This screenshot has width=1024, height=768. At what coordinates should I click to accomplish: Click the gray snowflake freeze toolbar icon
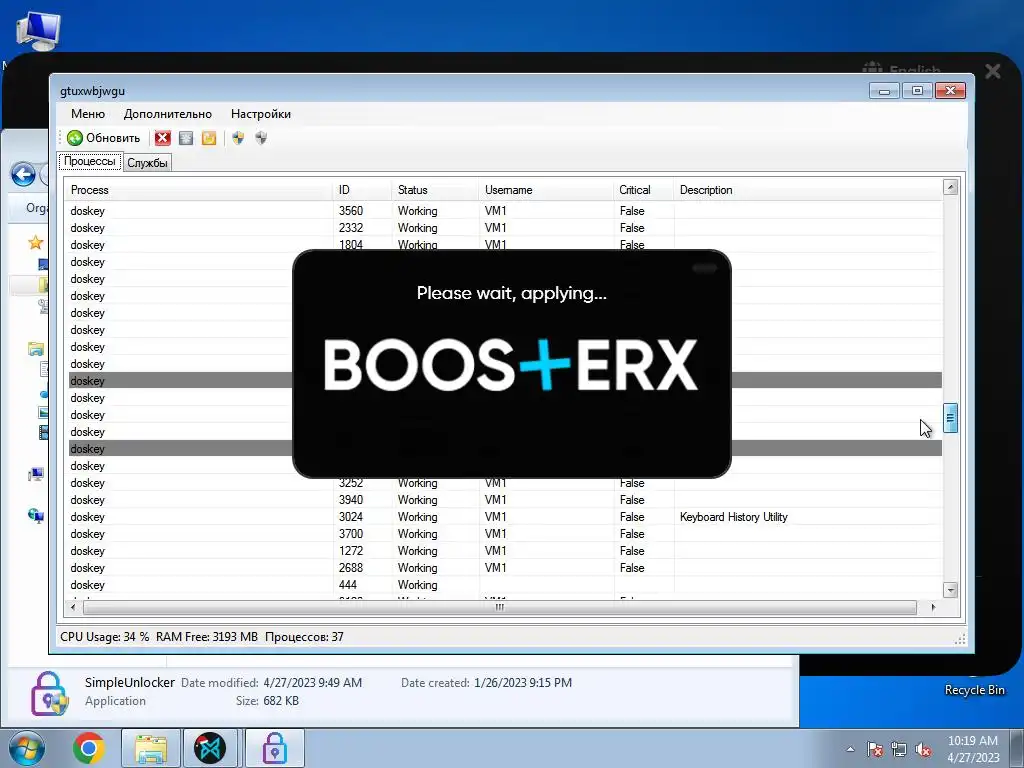coord(186,138)
